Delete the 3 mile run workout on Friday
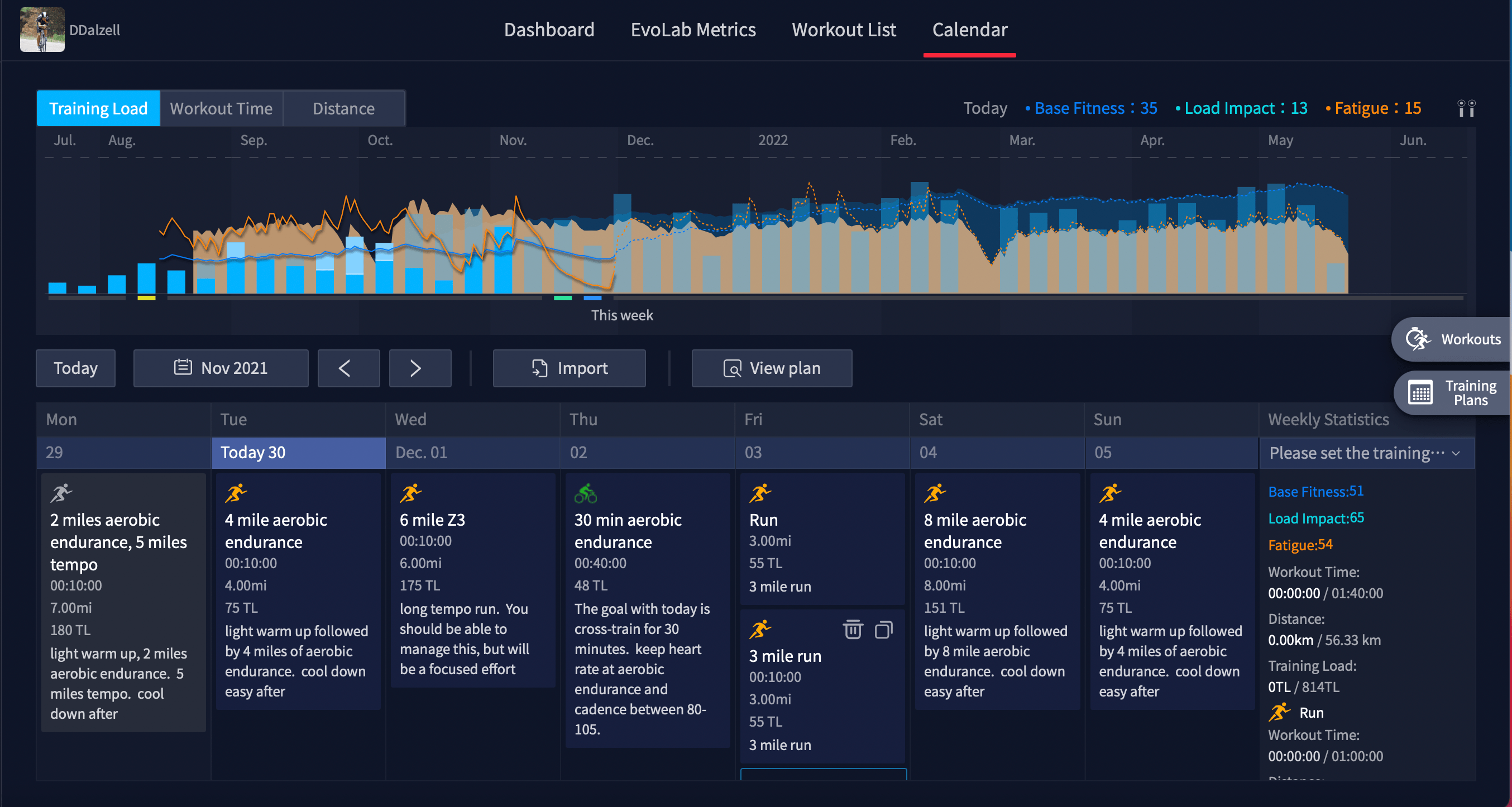The width and height of the screenshot is (1512, 807). pos(854,630)
